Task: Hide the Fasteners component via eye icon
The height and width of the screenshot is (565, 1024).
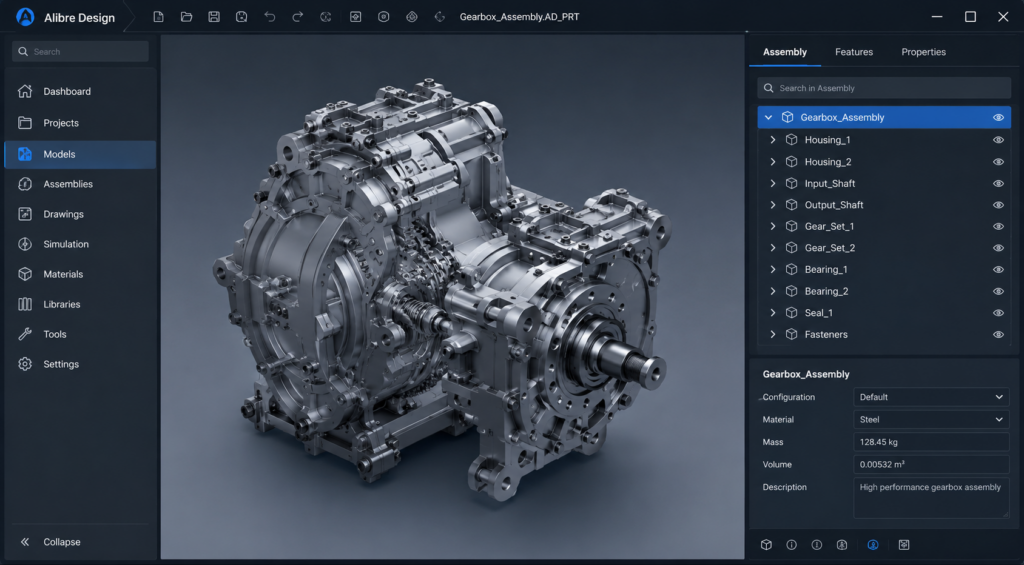Action: click(x=998, y=334)
